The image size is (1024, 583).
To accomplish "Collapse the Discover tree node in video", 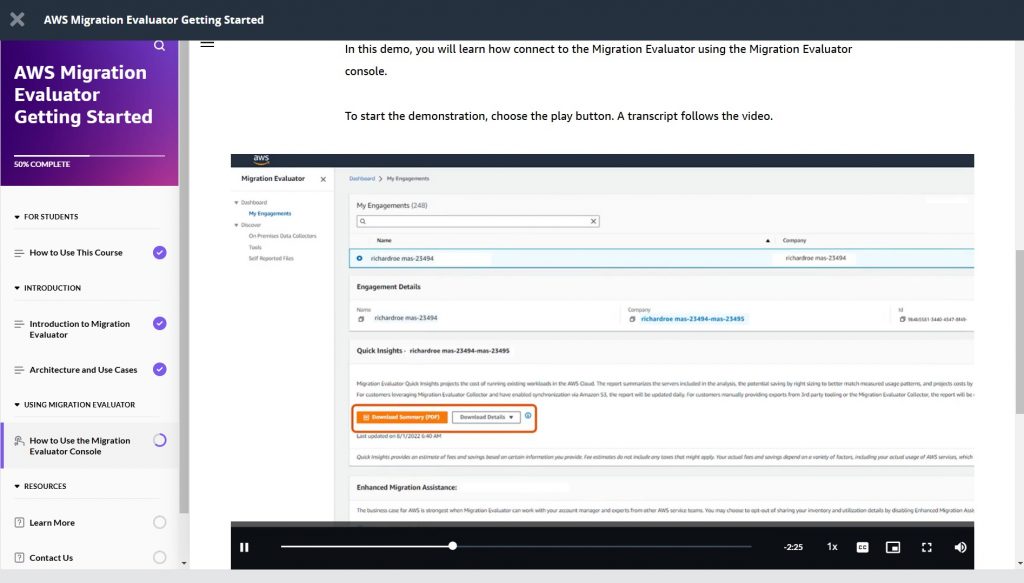I will [236, 225].
